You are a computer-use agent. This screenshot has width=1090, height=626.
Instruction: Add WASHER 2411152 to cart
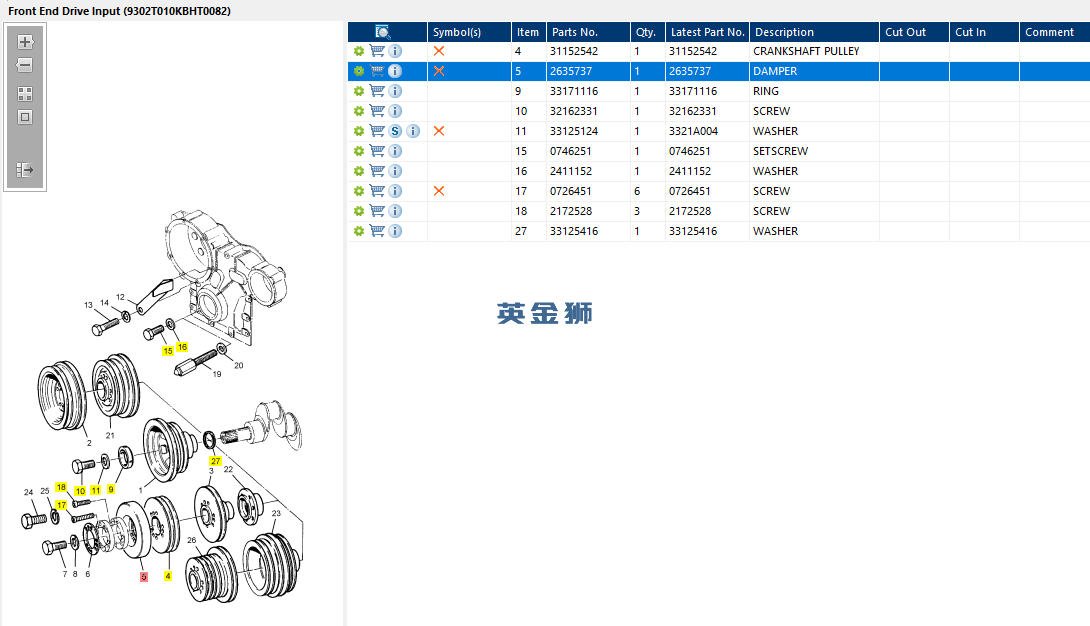pyautogui.click(x=377, y=171)
